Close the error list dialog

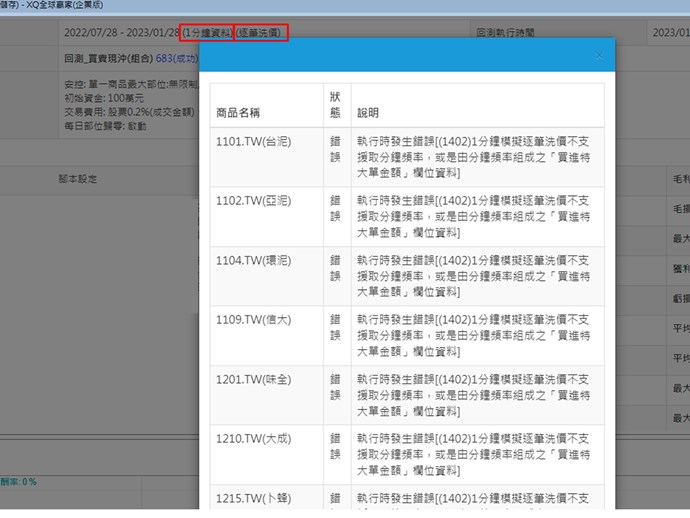599,56
